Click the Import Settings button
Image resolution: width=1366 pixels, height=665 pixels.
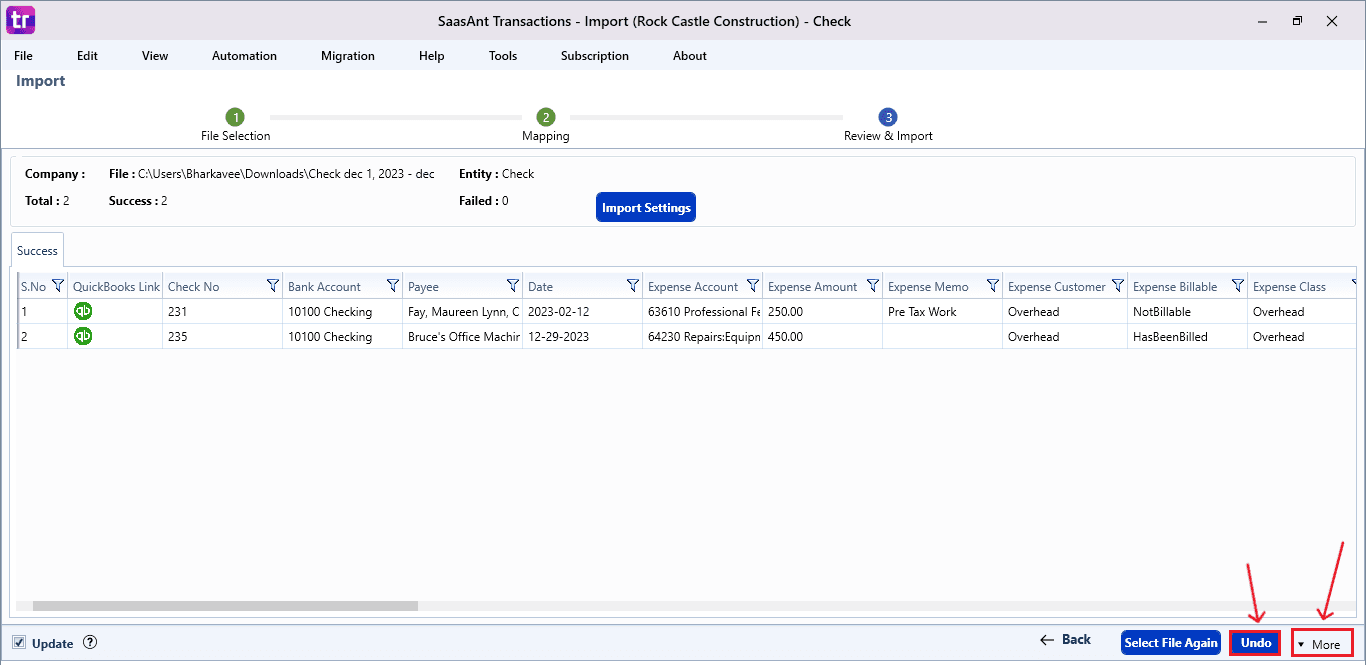645,208
